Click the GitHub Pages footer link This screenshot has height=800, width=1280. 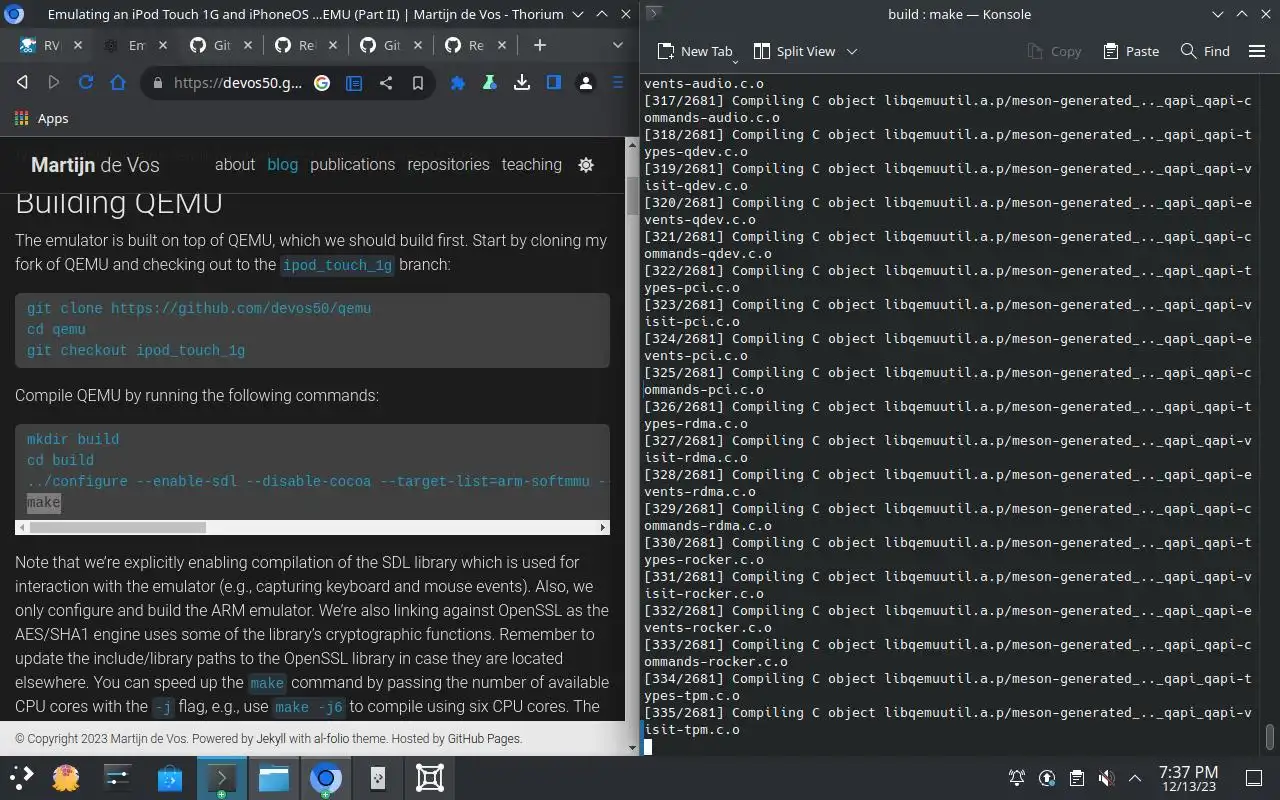[484, 739]
